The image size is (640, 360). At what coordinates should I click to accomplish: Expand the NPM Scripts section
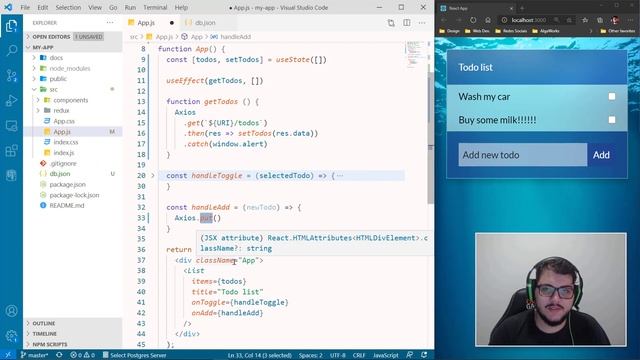(x=73, y=344)
